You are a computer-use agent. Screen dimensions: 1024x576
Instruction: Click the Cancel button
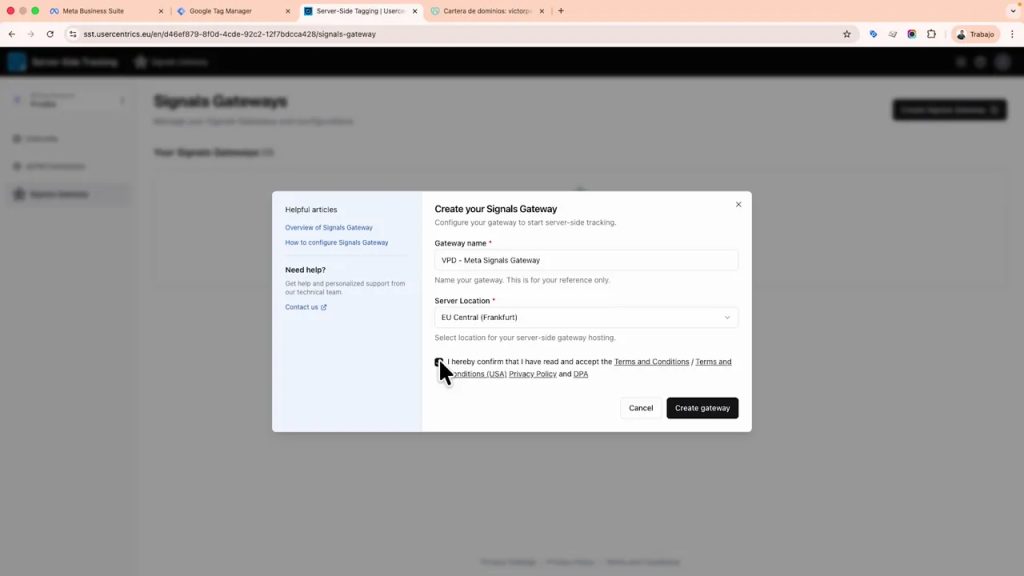click(641, 408)
